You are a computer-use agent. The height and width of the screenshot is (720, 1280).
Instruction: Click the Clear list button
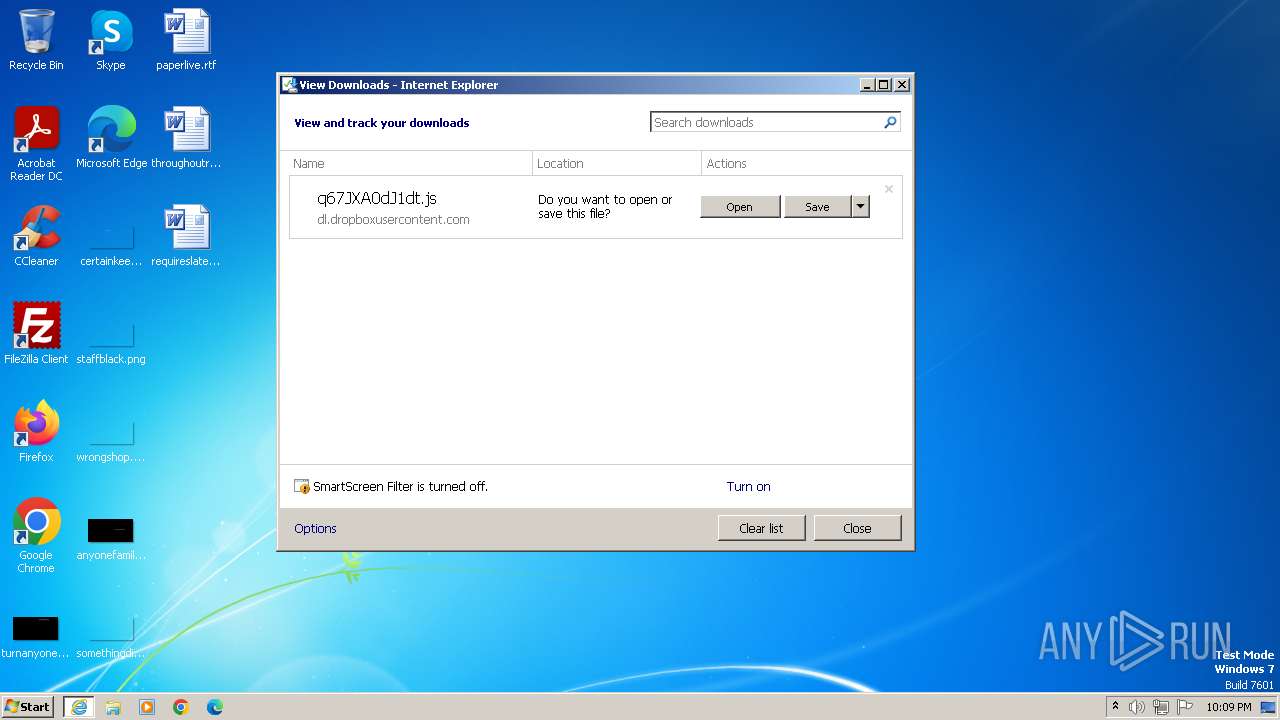761,528
